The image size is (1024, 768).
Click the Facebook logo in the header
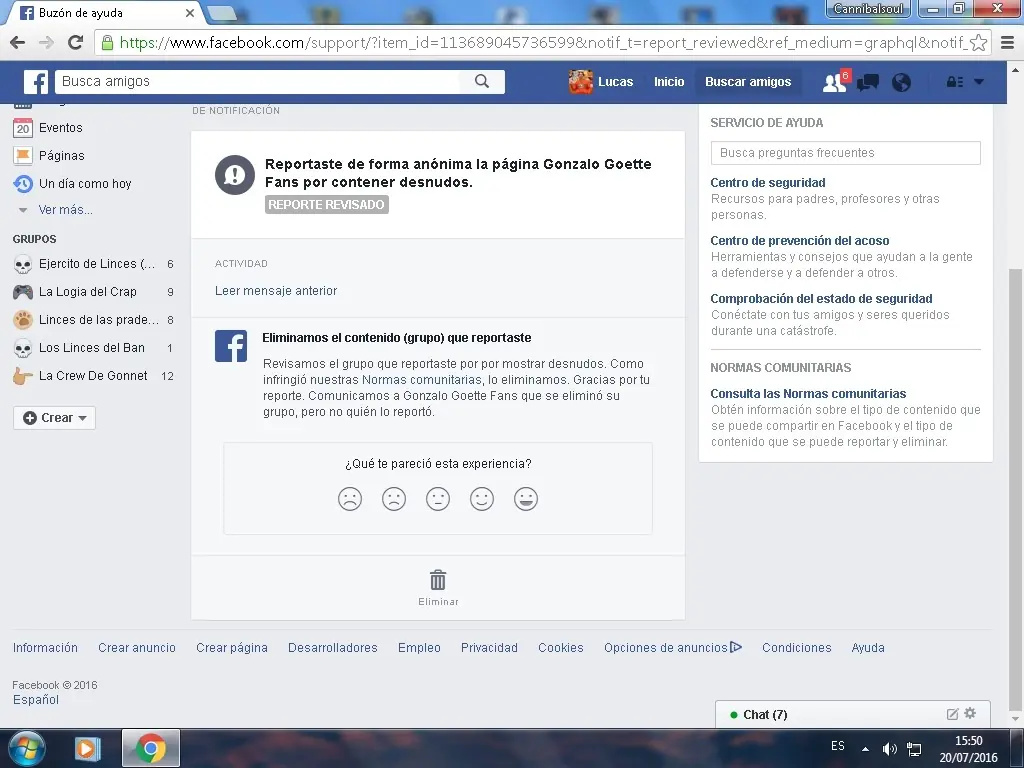click(x=36, y=82)
